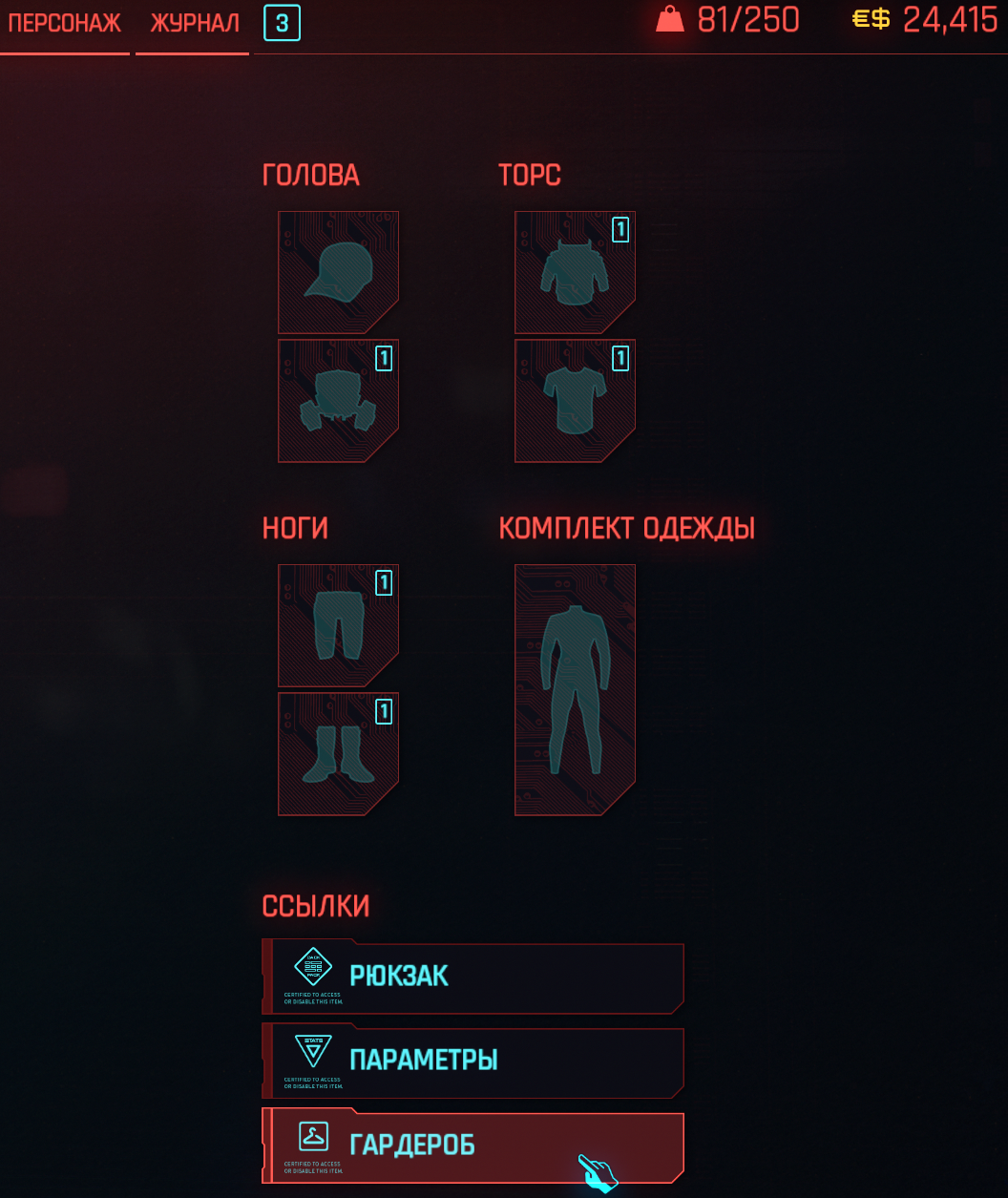Open the boots footwear slot

[338, 754]
